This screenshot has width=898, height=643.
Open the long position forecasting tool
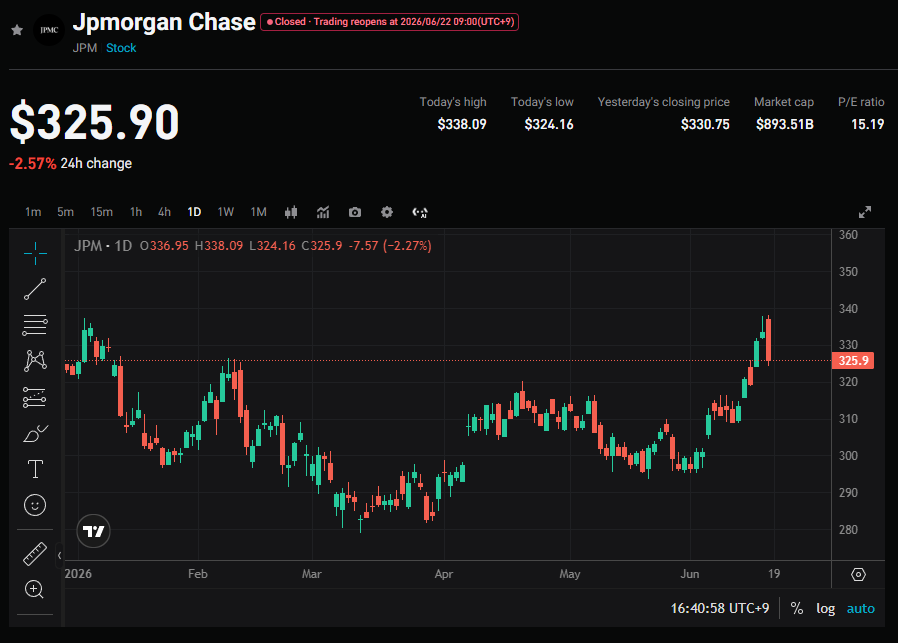point(35,397)
